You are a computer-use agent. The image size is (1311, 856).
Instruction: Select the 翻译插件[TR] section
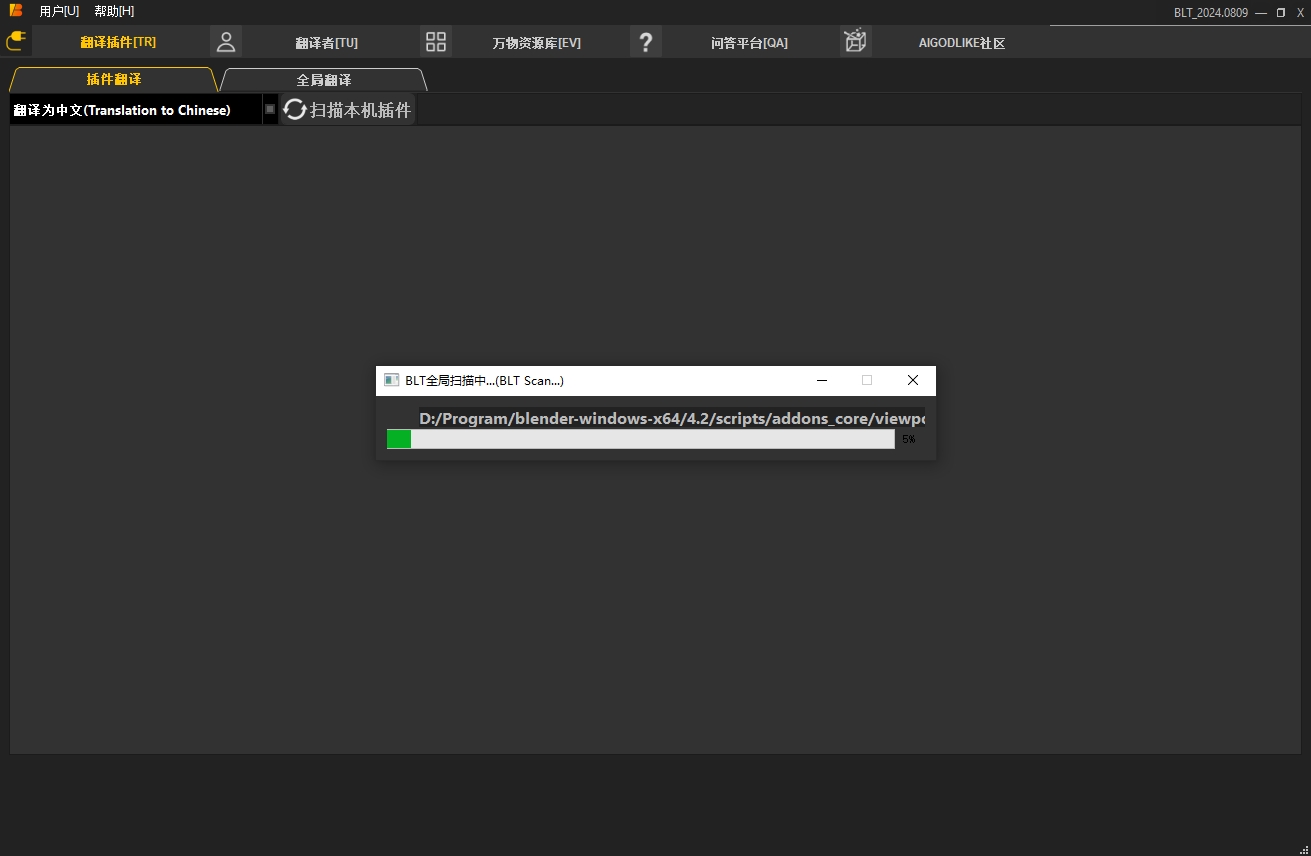[118, 42]
